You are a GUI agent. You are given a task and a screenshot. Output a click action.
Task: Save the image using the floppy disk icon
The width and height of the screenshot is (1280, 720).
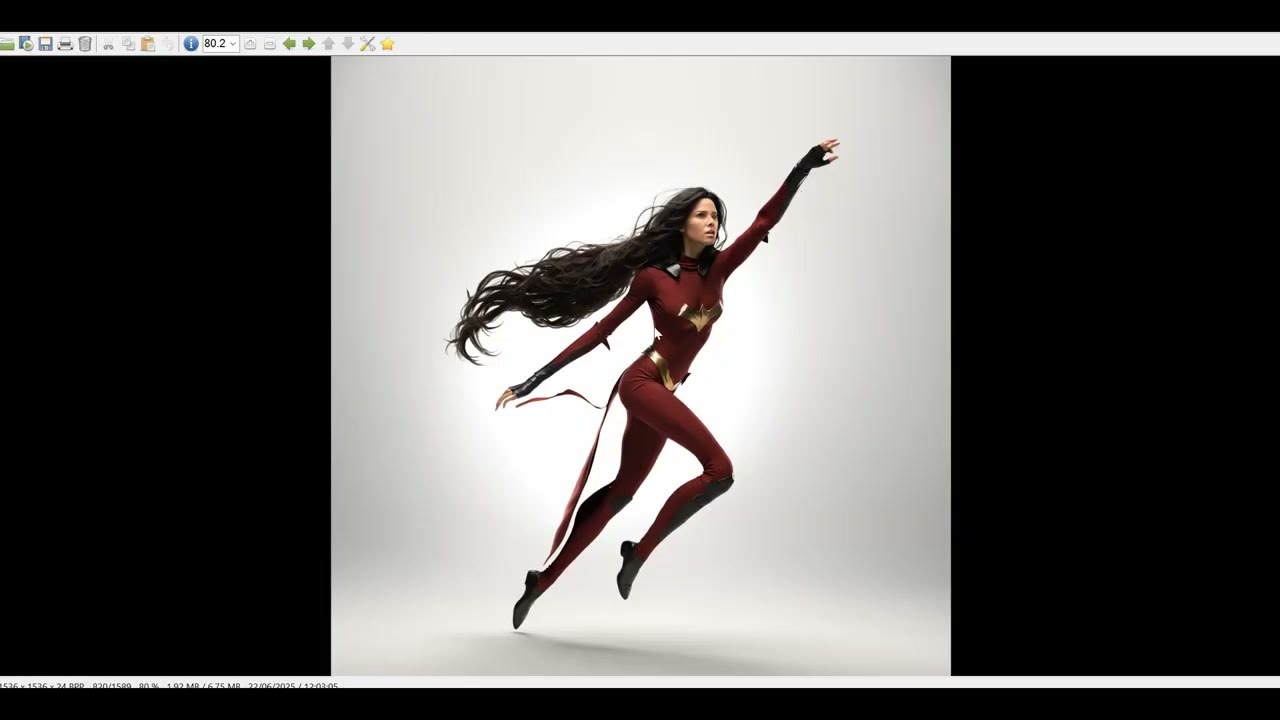point(46,44)
